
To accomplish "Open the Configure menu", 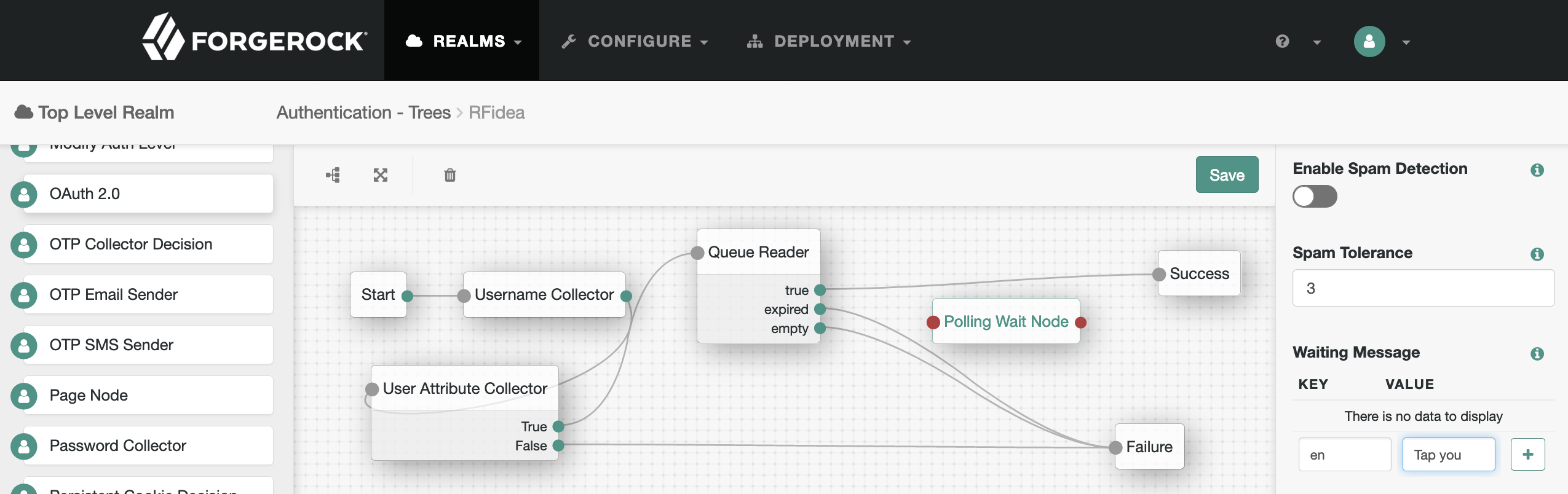I will [635, 41].
